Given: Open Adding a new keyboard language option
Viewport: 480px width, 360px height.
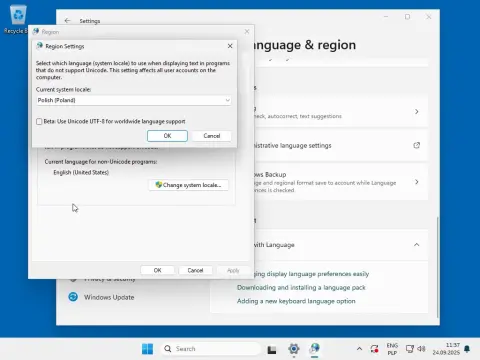Looking at the screenshot, I should click(x=296, y=301).
